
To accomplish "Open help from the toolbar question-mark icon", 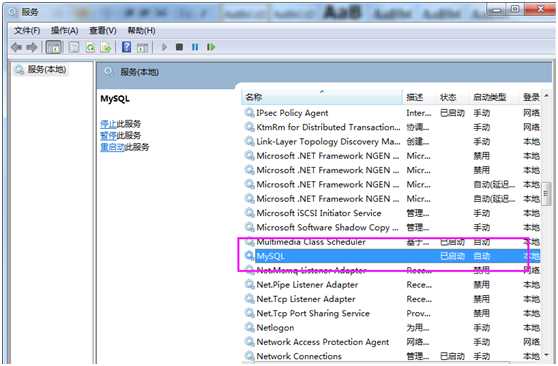I will pyautogui.click(x=126, y=47).
